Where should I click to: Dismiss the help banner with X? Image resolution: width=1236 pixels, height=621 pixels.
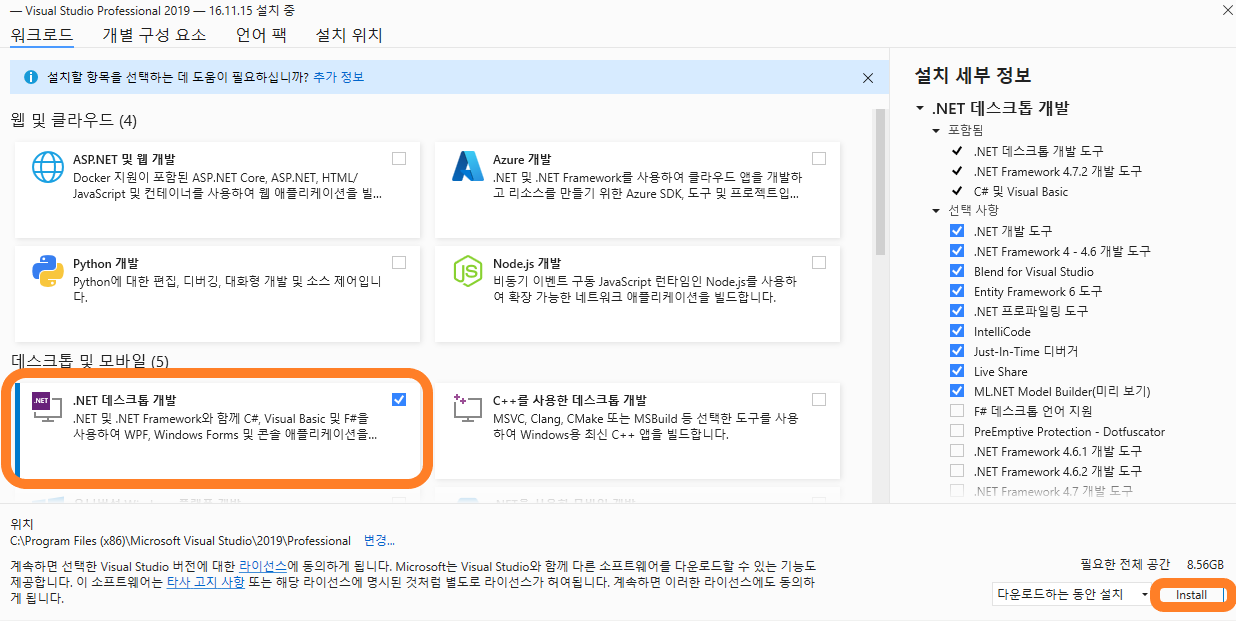[868, 77]
